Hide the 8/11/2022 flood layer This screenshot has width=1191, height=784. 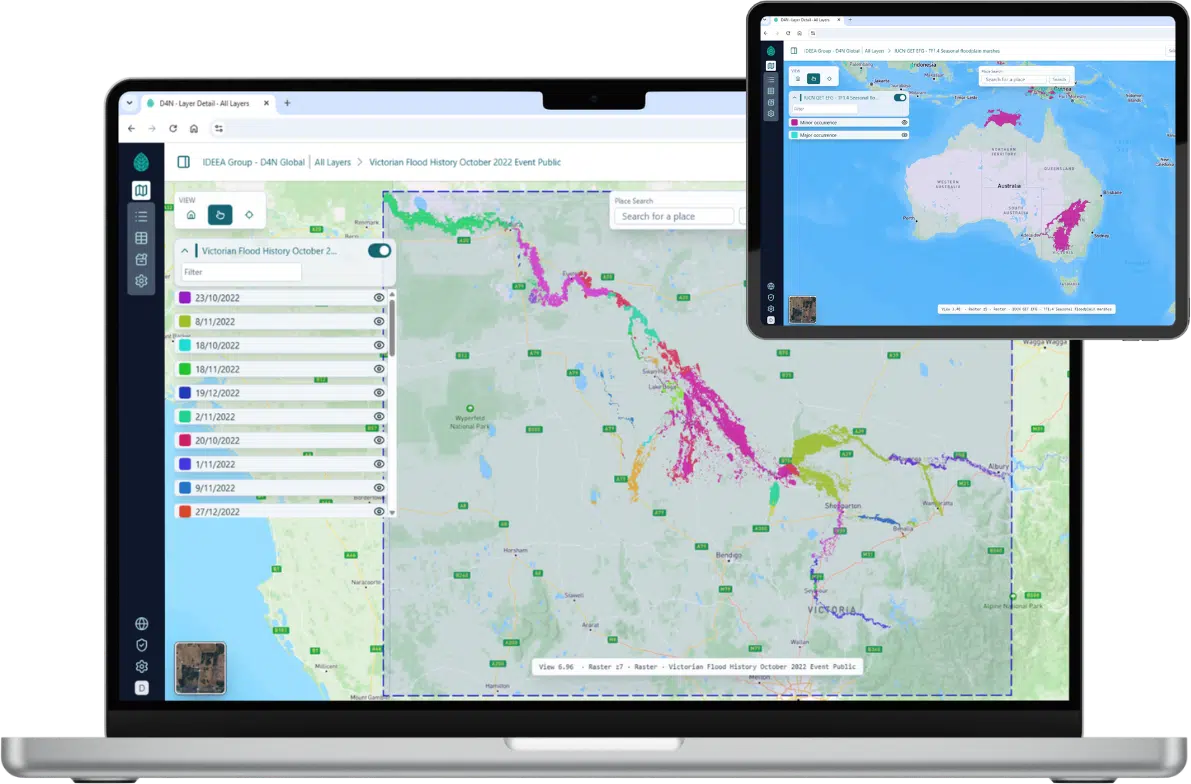tap(379, 321)
